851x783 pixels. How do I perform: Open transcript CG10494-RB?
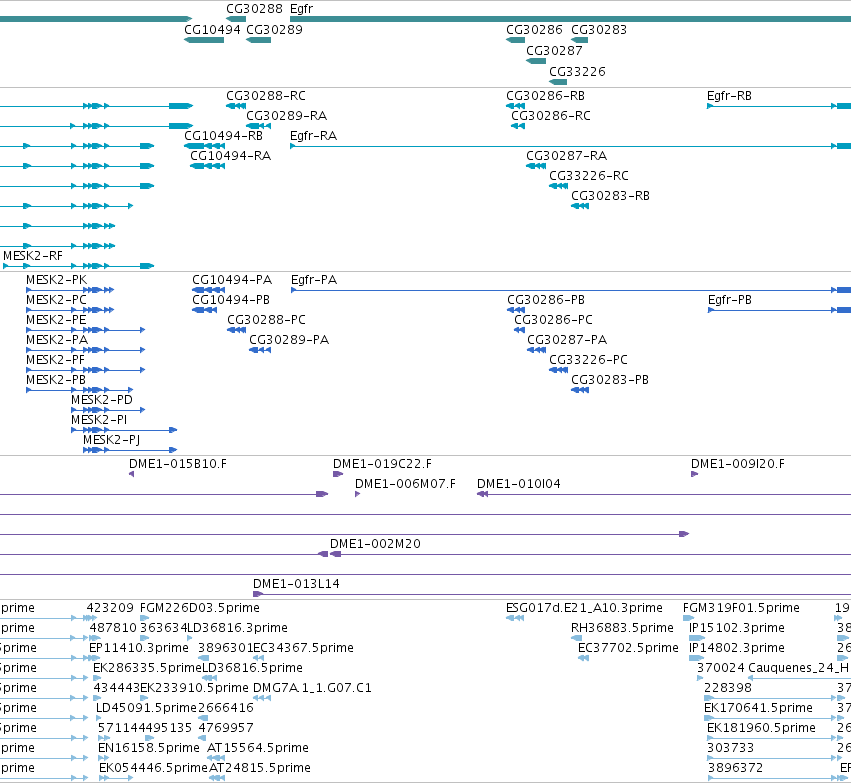click(224, 136)
